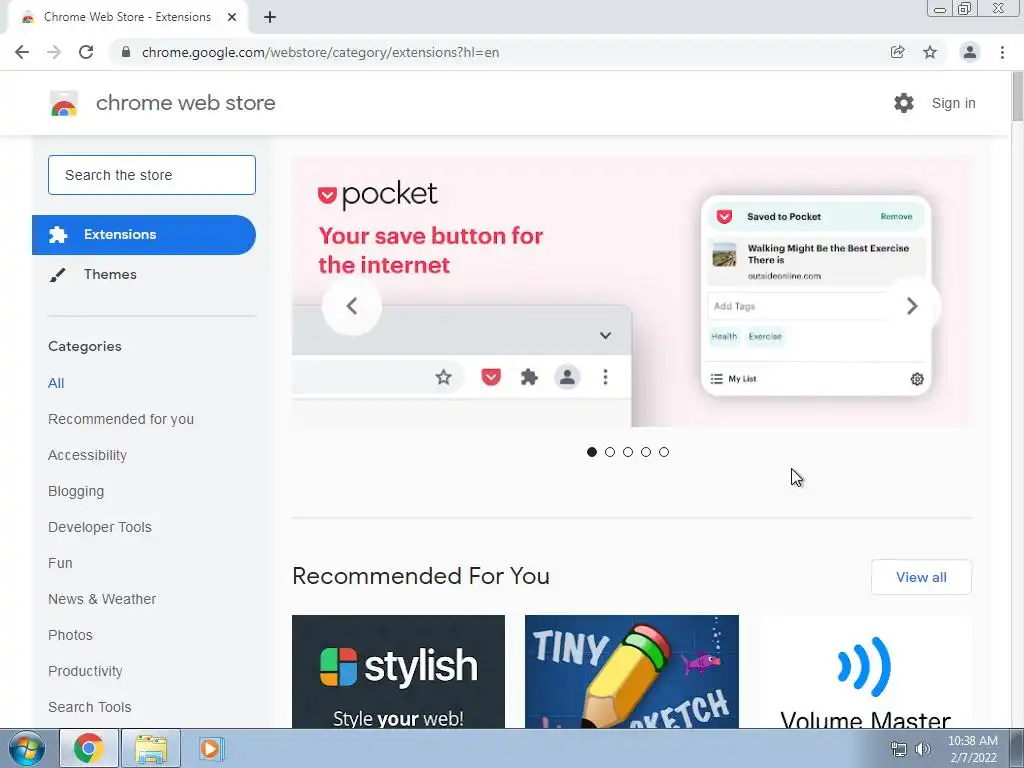This screenshot has height=768, width=1024.
Task: Click the browser forward arrow
Action: tap(54, 52)
